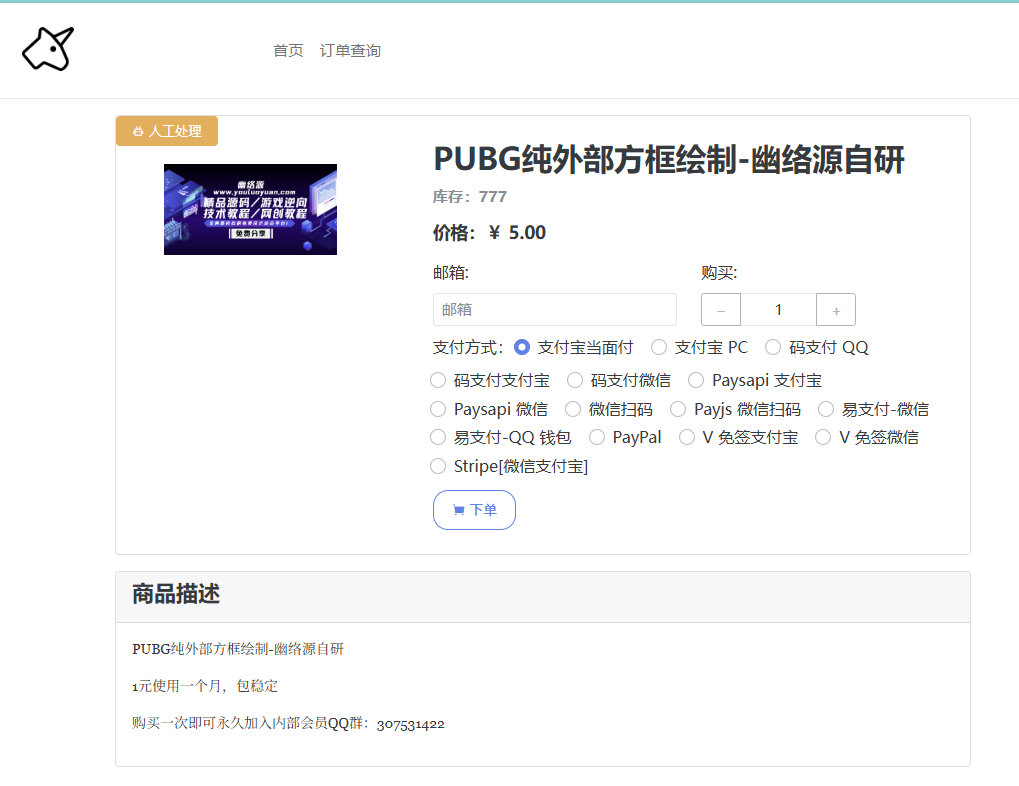Click the unicorn site logo
Viewport: 1019px width, 786px height.
48,49
